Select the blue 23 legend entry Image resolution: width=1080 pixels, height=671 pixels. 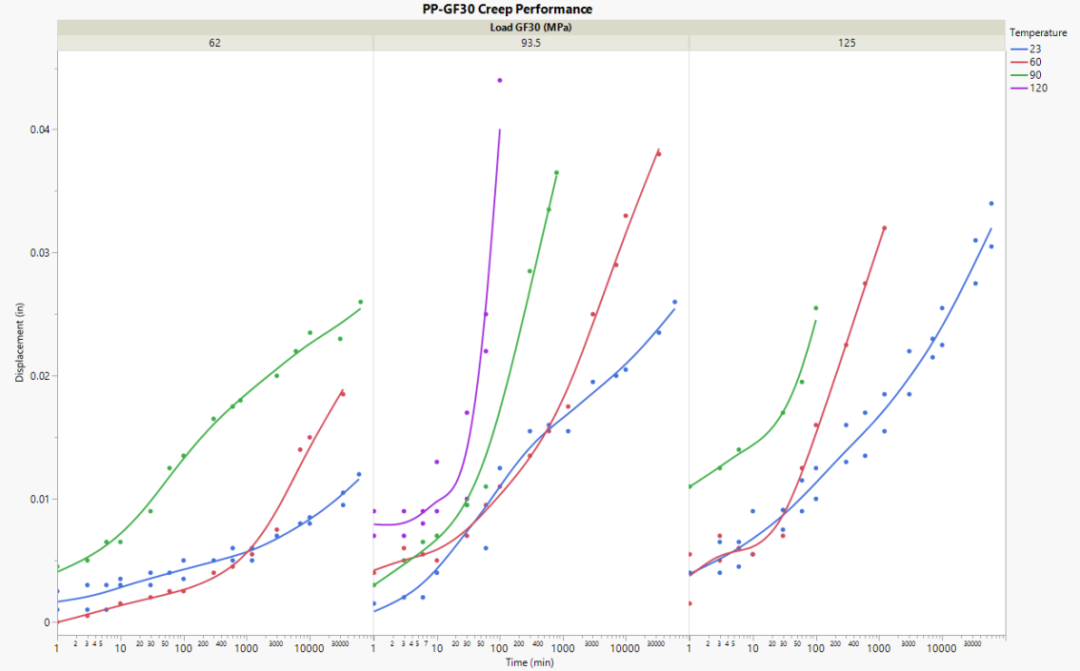pos(1026,49)
